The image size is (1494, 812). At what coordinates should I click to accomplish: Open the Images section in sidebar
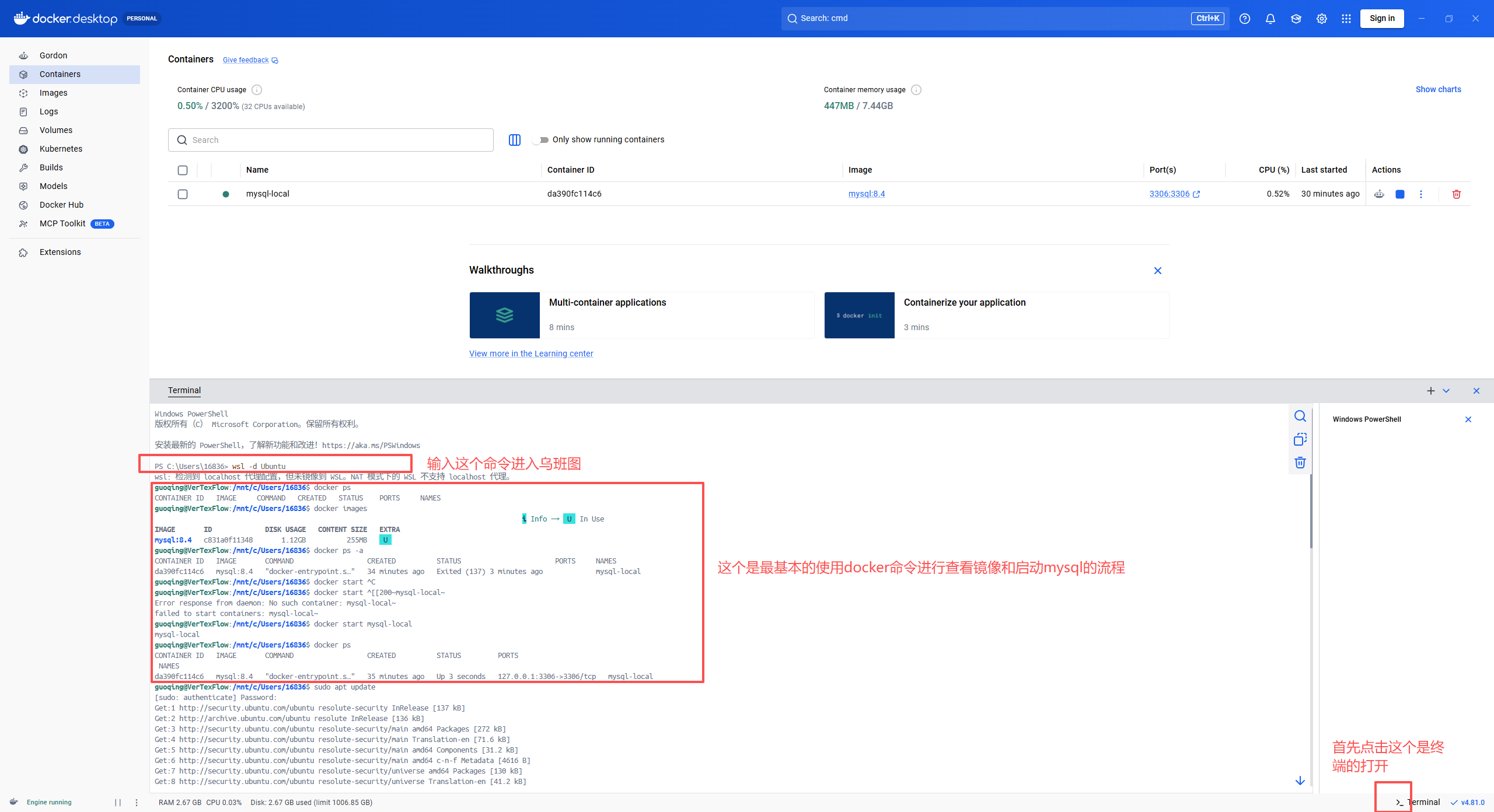(x=75, y=93)
